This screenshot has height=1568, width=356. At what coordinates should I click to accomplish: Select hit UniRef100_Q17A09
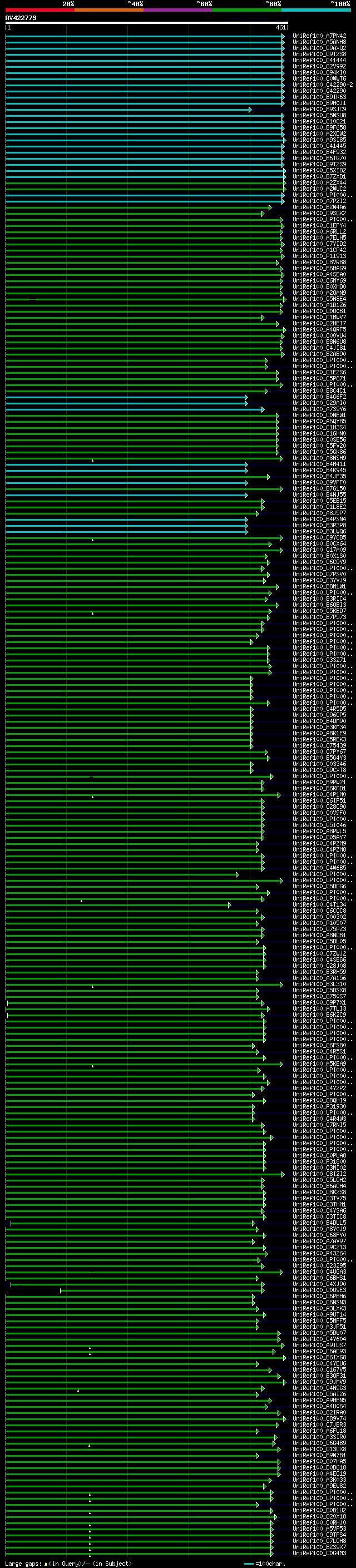point(319,550)
